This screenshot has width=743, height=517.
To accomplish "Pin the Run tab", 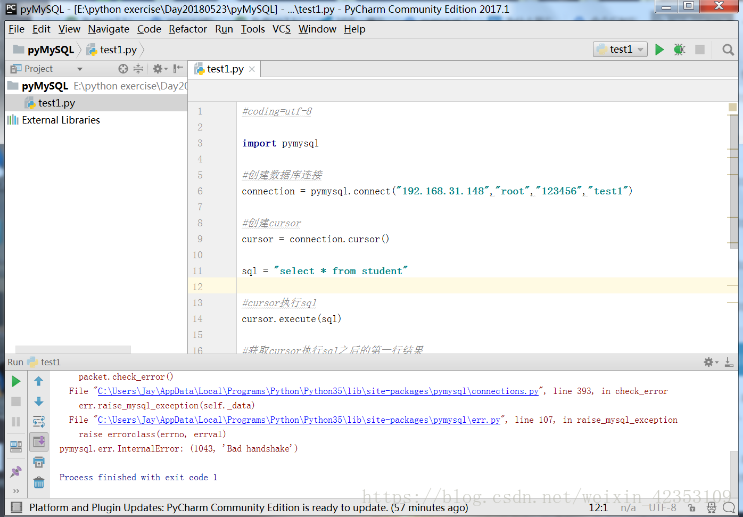I will [x=16, y=471].
